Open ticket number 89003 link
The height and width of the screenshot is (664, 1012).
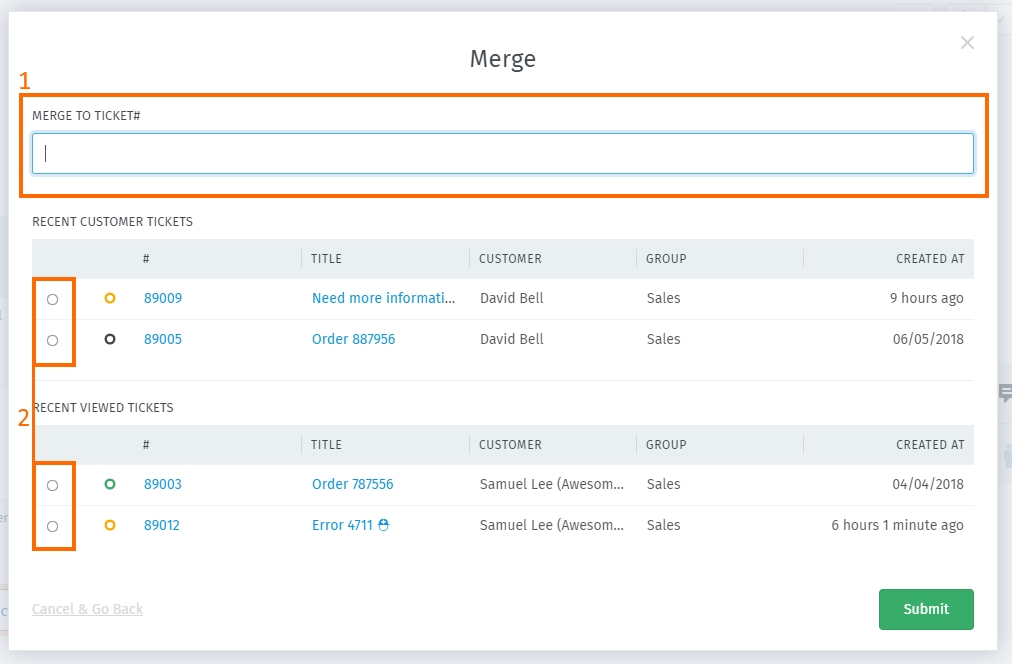[163, 484]
